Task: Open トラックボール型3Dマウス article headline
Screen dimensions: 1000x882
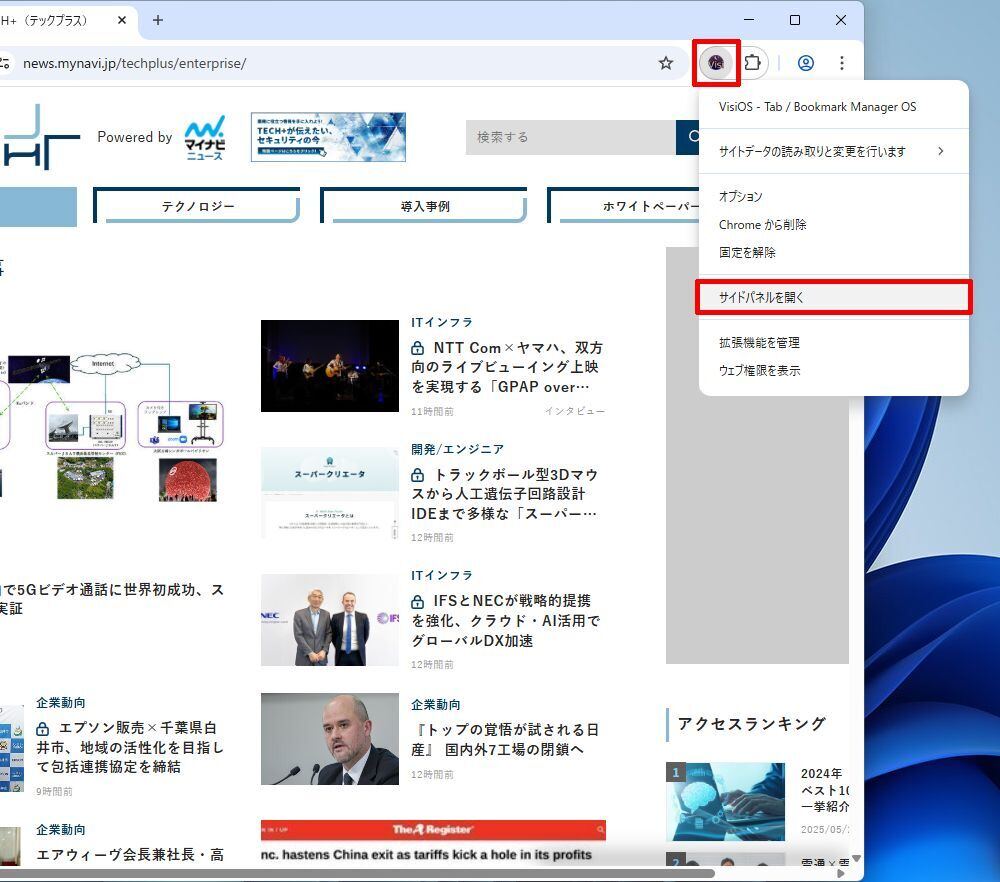Action: click(504, 494)
